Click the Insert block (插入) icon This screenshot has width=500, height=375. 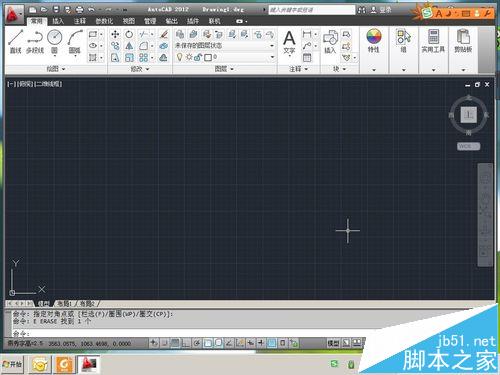pyautogui.click(x=330, y=41)
